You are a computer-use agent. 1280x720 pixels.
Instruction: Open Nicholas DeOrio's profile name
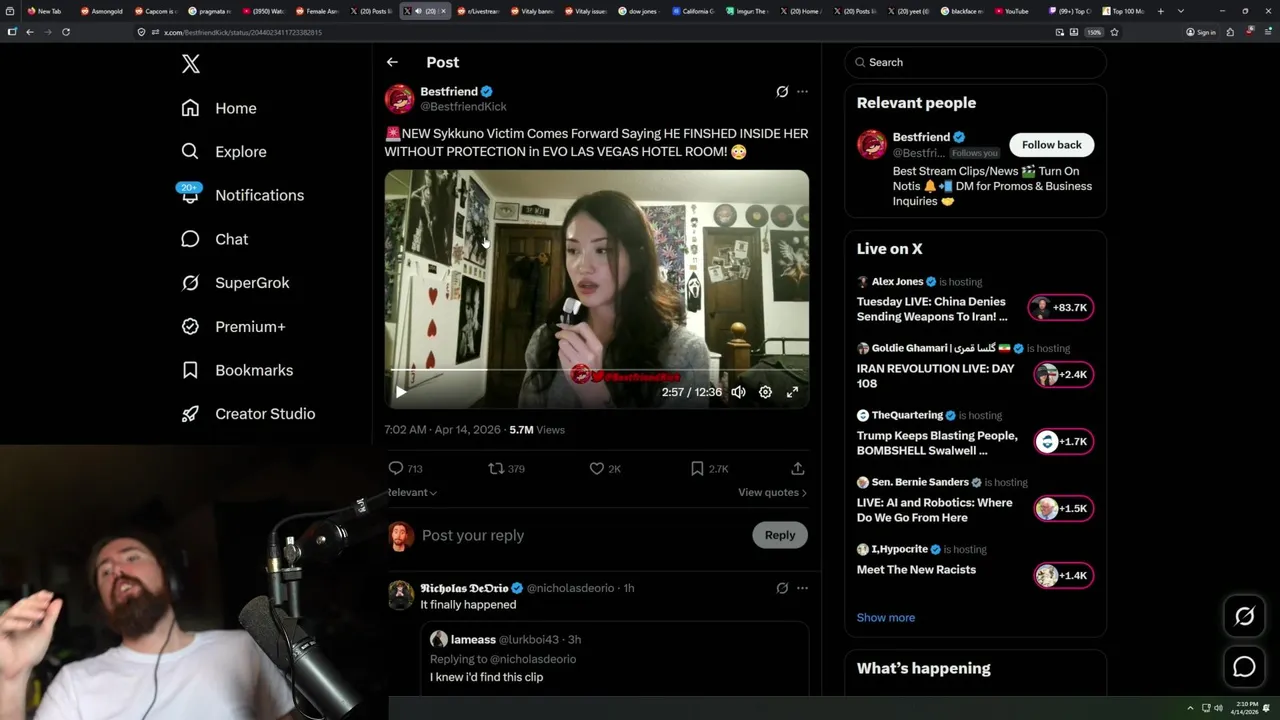pos(465,588)
